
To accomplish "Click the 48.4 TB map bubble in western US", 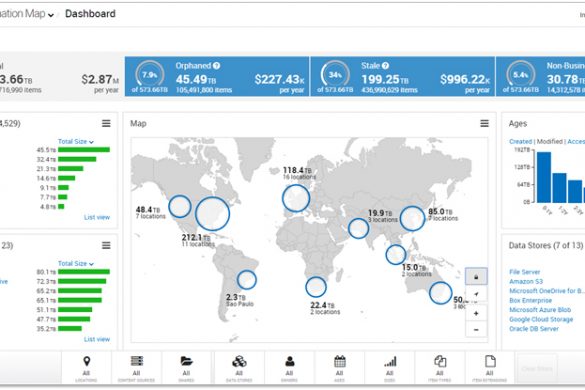I will pyautogui.click(x=180, y=206).
